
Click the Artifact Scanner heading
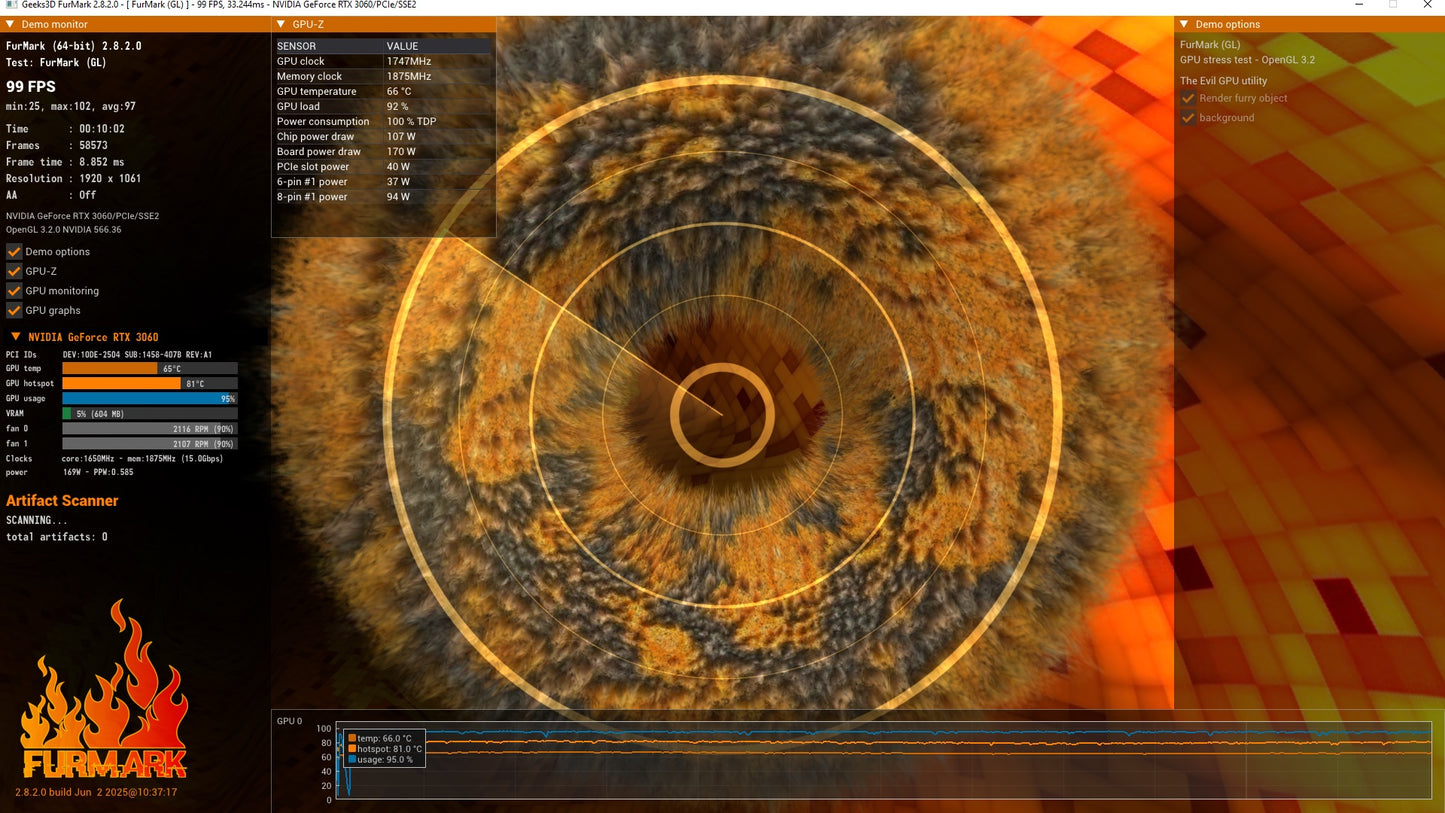point(62,501)
